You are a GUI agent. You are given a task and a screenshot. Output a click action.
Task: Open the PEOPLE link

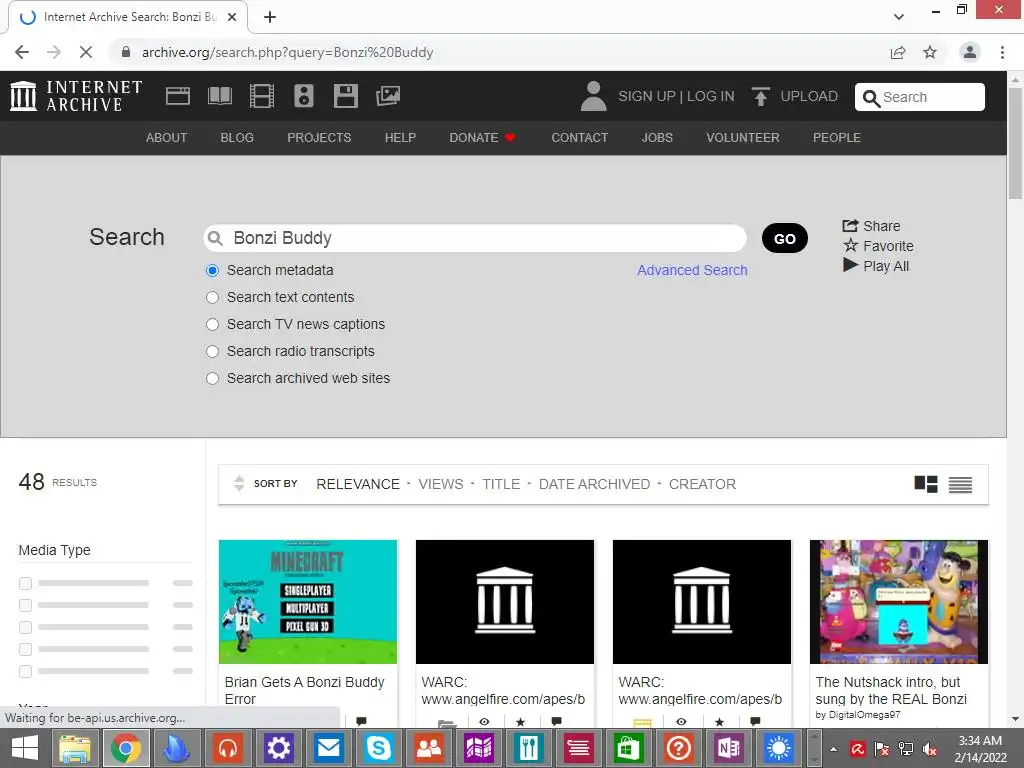837,138
